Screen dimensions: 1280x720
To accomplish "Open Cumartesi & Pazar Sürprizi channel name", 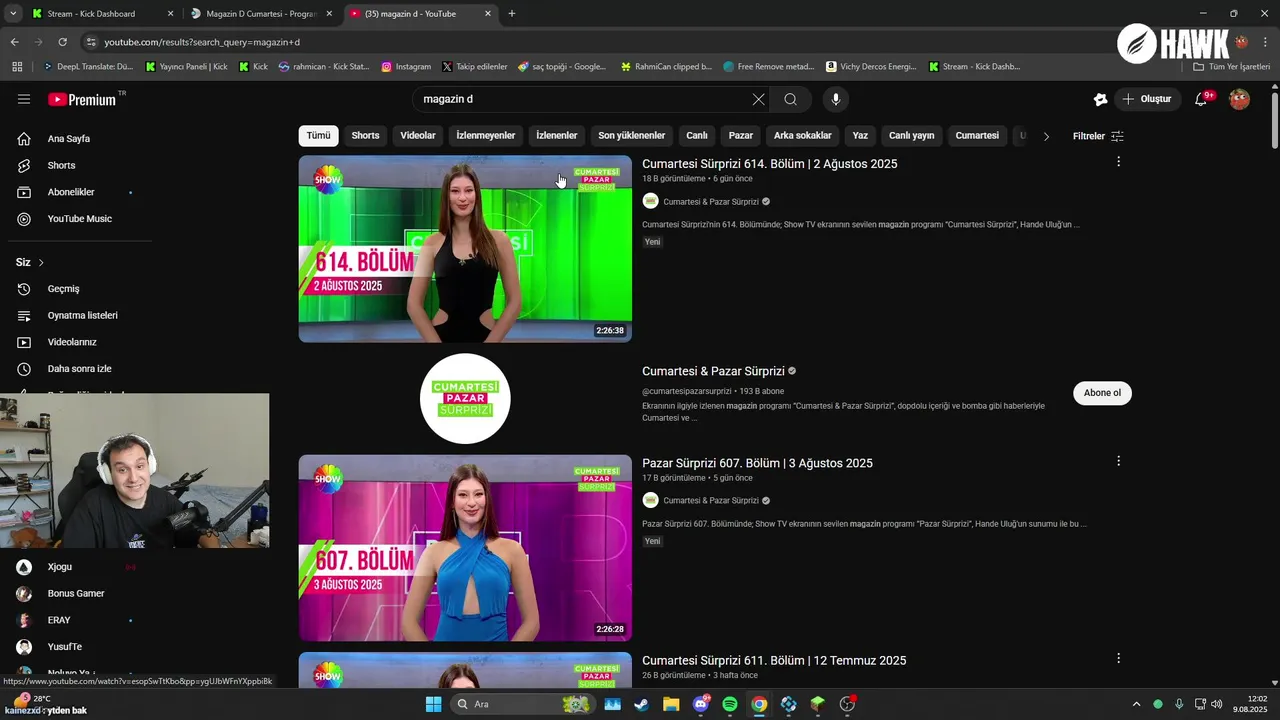I will click(x=713, y=372).
